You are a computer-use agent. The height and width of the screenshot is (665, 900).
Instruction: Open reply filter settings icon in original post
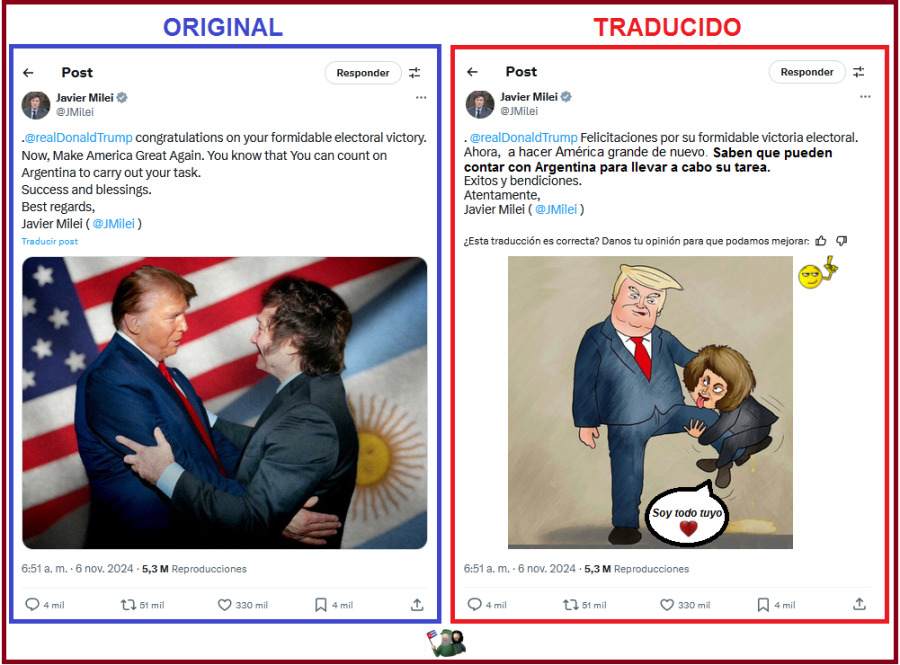414,73
